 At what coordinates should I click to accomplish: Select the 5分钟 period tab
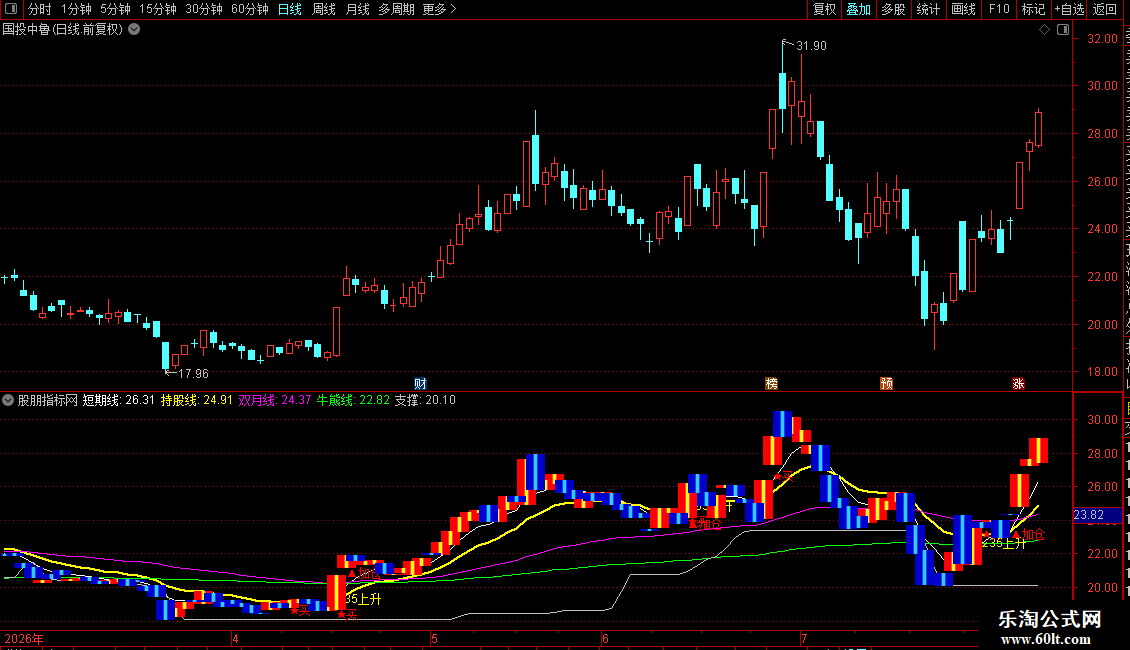point(115,9)
